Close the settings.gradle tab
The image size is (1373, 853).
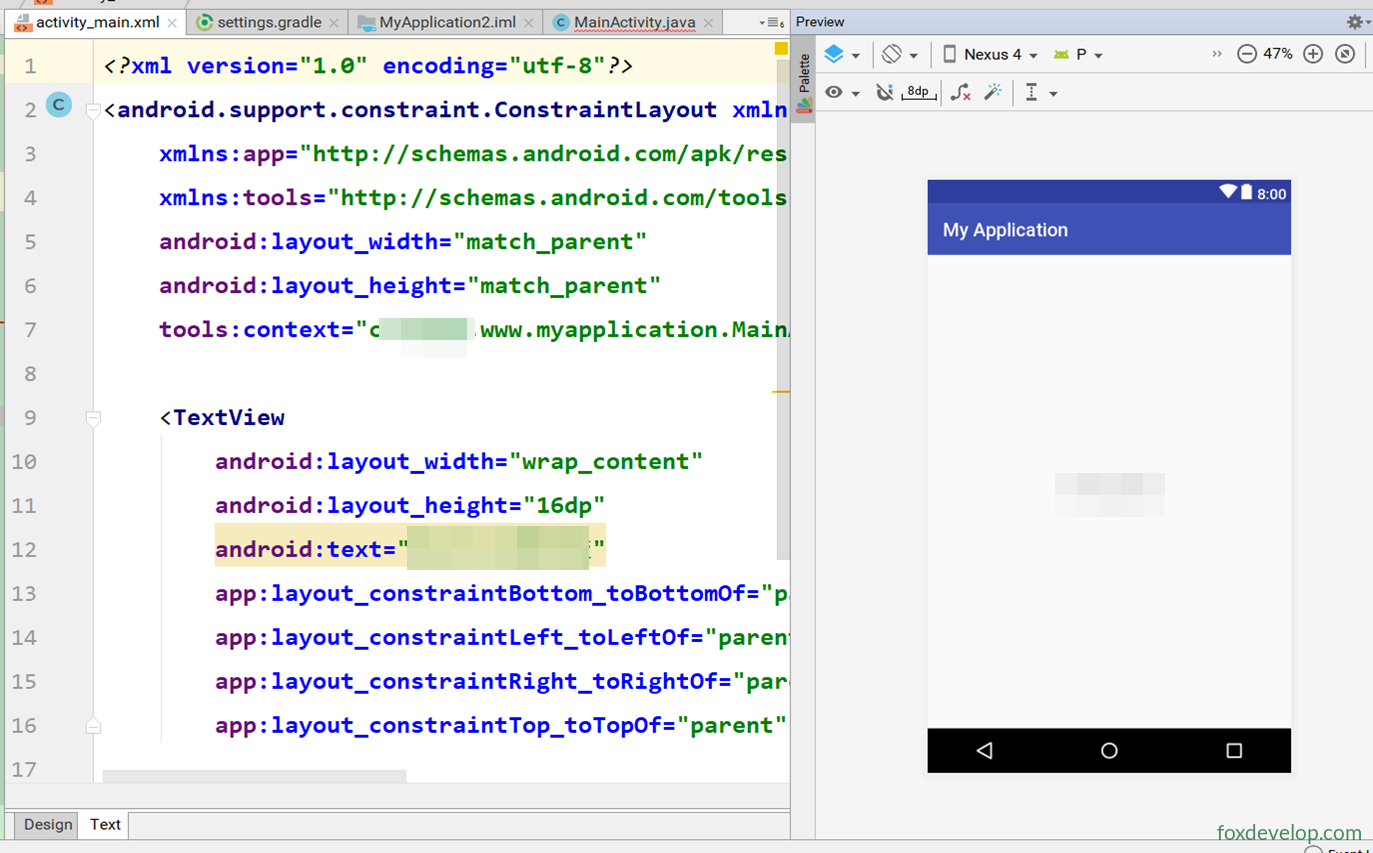tap(334, 22)
